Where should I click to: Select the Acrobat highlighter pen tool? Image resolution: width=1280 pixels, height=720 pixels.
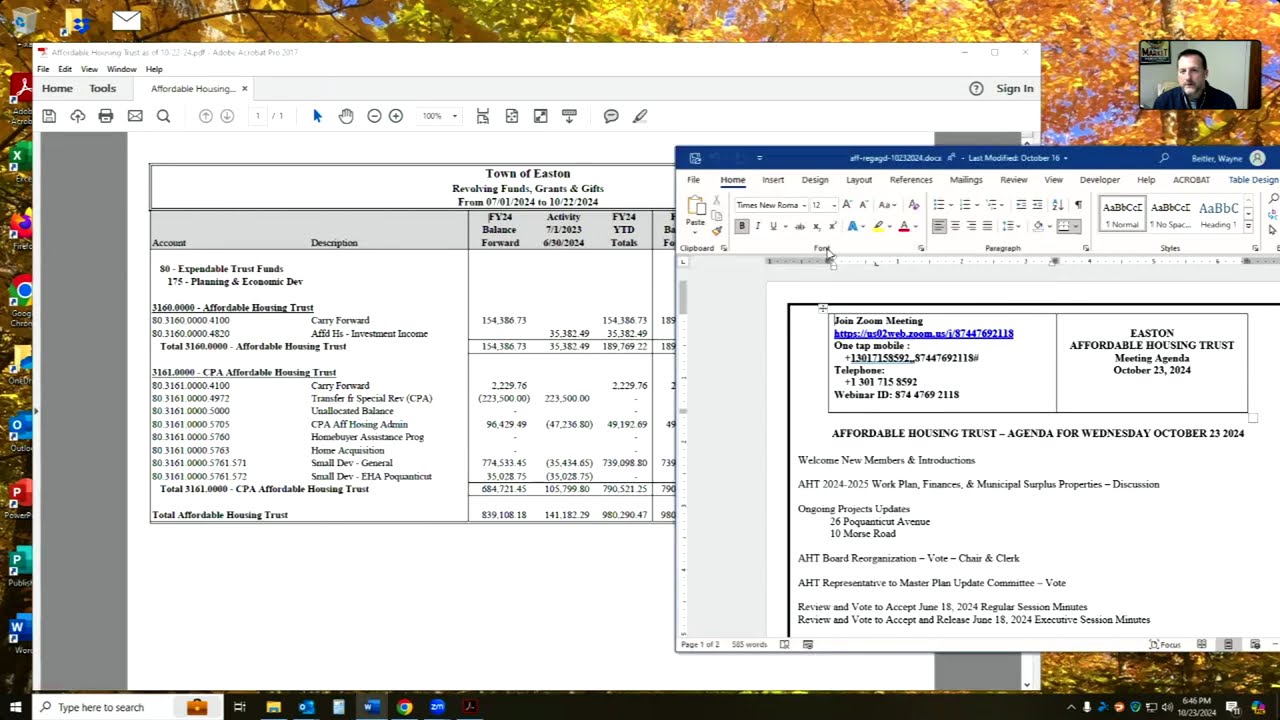tap(640, 116)
